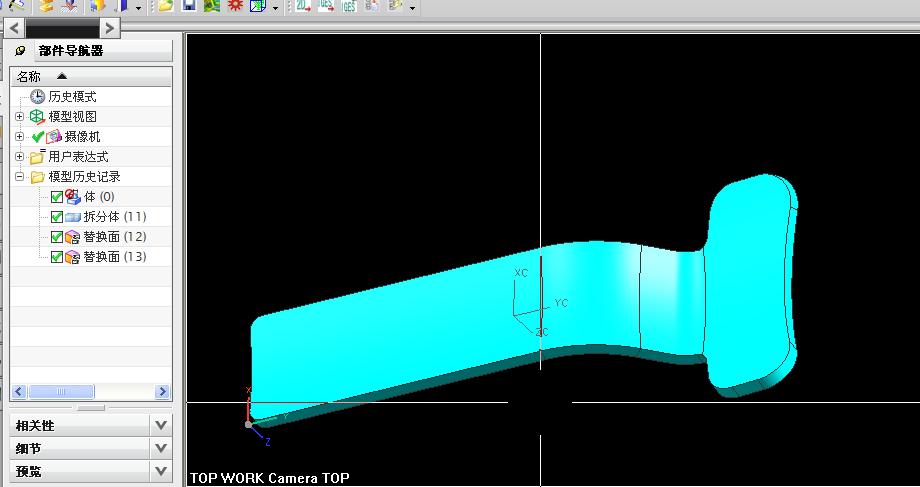Image resolution: width=920 pixels, height=487 pixels.
Task: Click the yellow box shape toolbar icon
Action: (97, 6)
